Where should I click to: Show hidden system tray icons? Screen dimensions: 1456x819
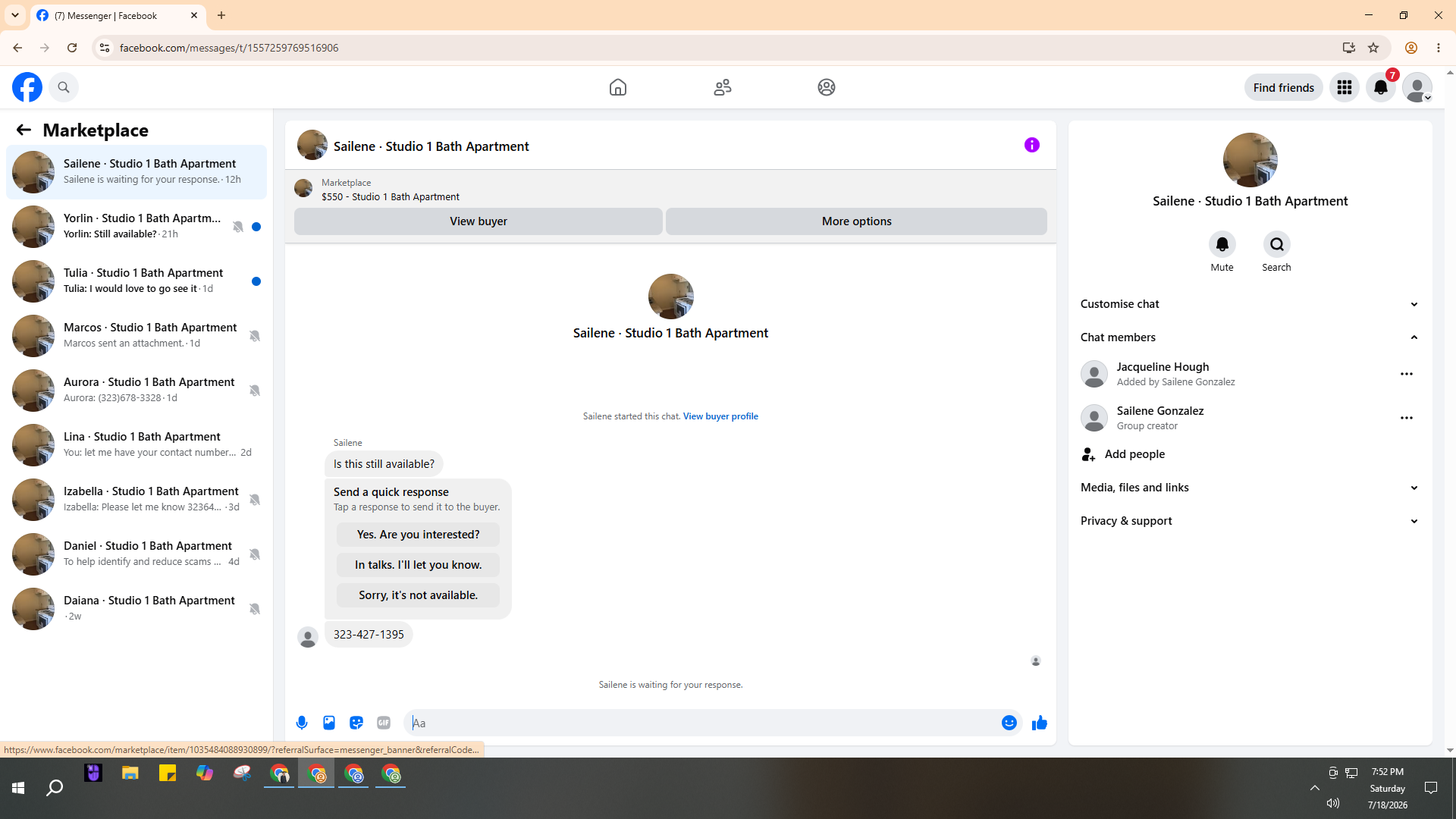[x=1315, y=789]
